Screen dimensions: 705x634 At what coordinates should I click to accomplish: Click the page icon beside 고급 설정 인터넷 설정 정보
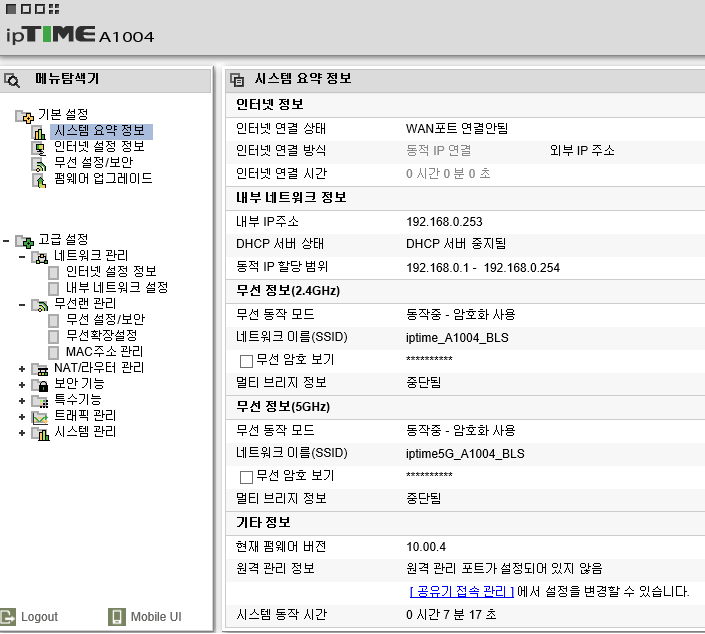[54, 272]
